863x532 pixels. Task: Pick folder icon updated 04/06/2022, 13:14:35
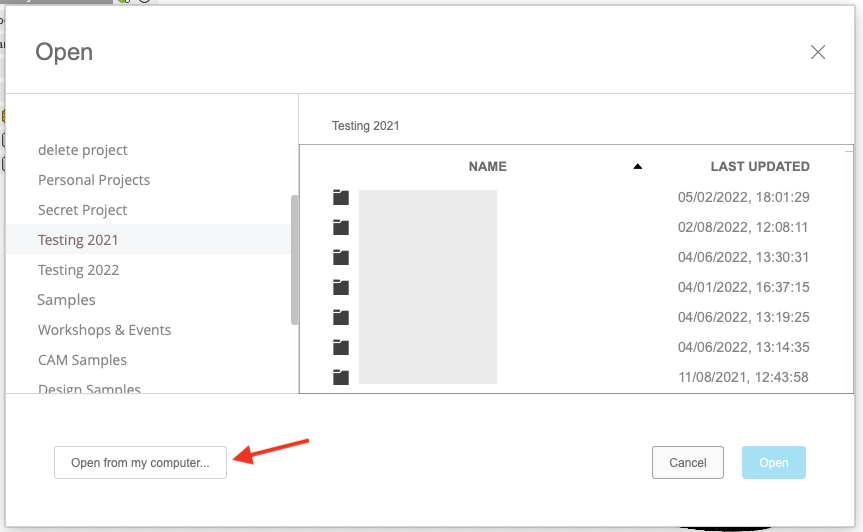(x=341, y=347)
